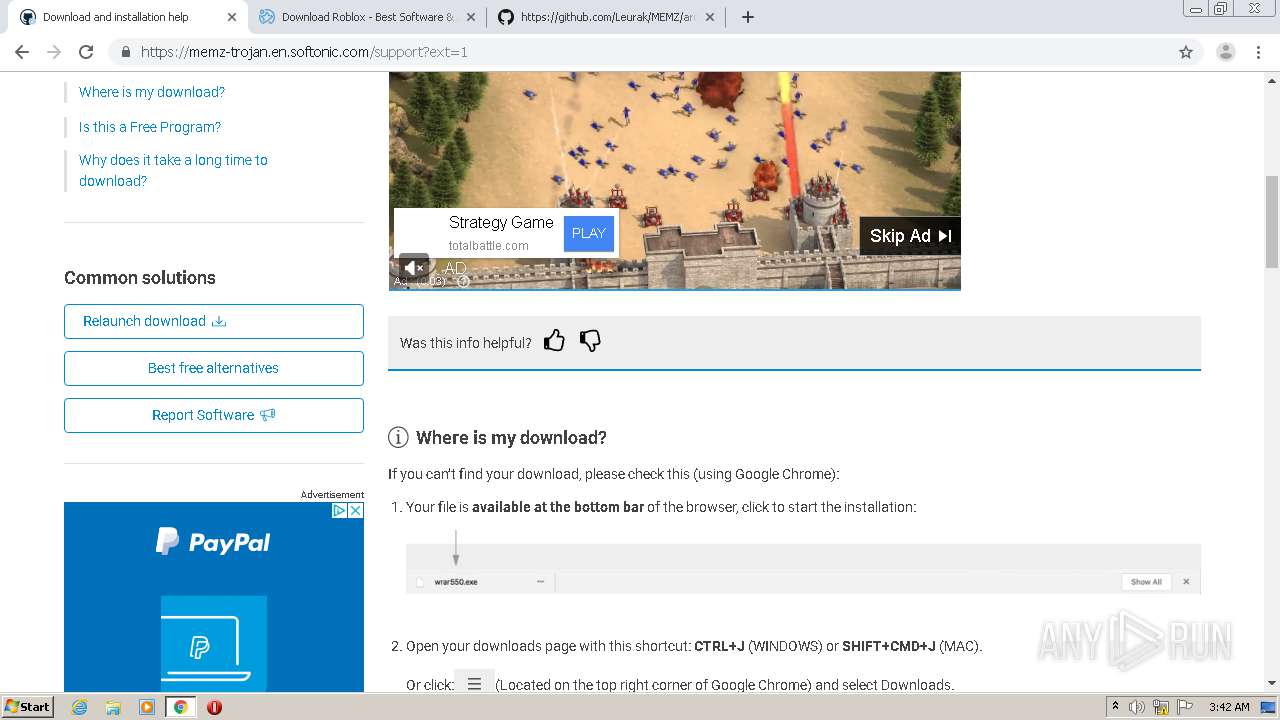The width and height of the screenshot is (1280, 720).
Task: Click the vertical page scrollbar thumb
Action: [x=1272, y=221]
